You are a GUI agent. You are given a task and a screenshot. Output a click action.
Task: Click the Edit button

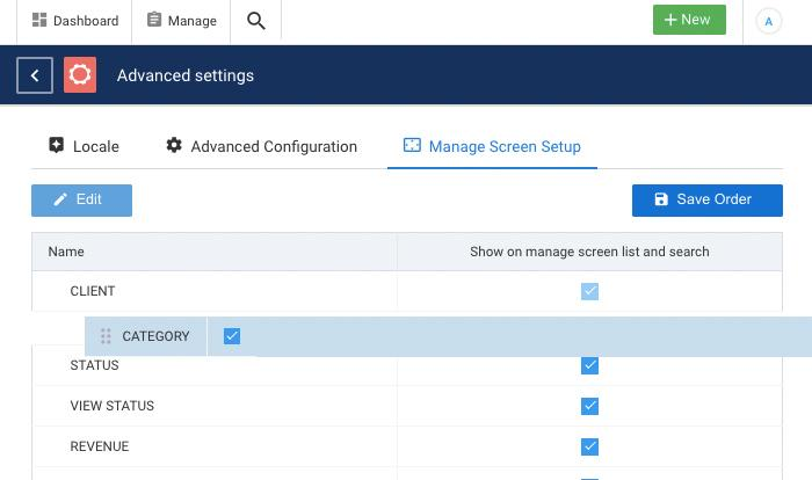pos(81,200)
